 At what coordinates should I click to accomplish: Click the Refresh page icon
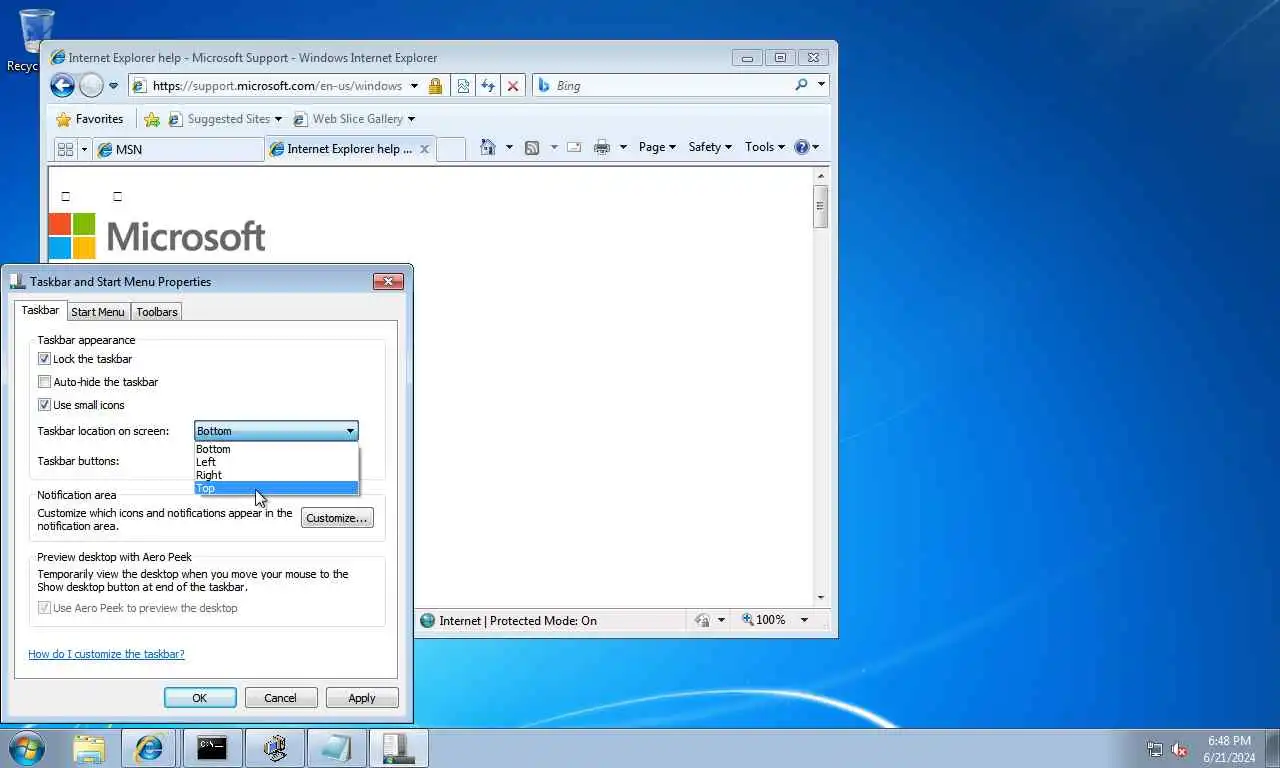point(488,86)
